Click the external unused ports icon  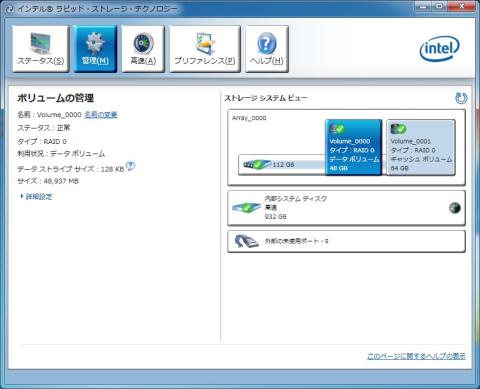point(246,241)
